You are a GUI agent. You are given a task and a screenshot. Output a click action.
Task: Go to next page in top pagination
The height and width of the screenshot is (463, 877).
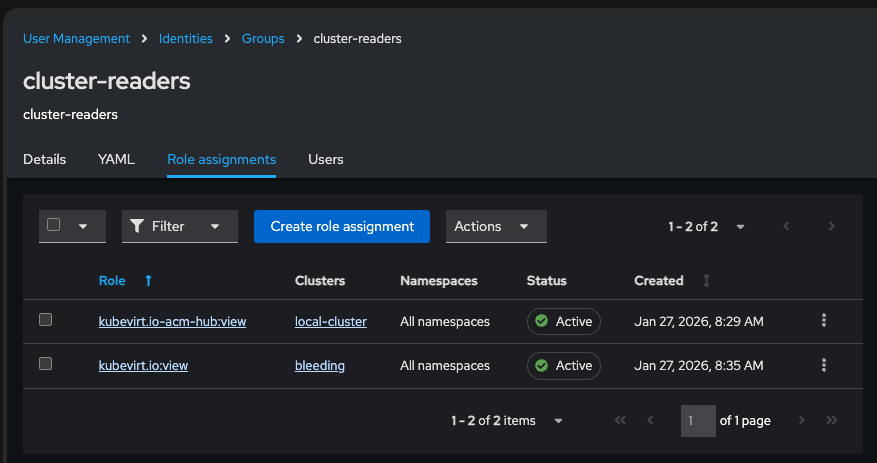click(831, 227)
